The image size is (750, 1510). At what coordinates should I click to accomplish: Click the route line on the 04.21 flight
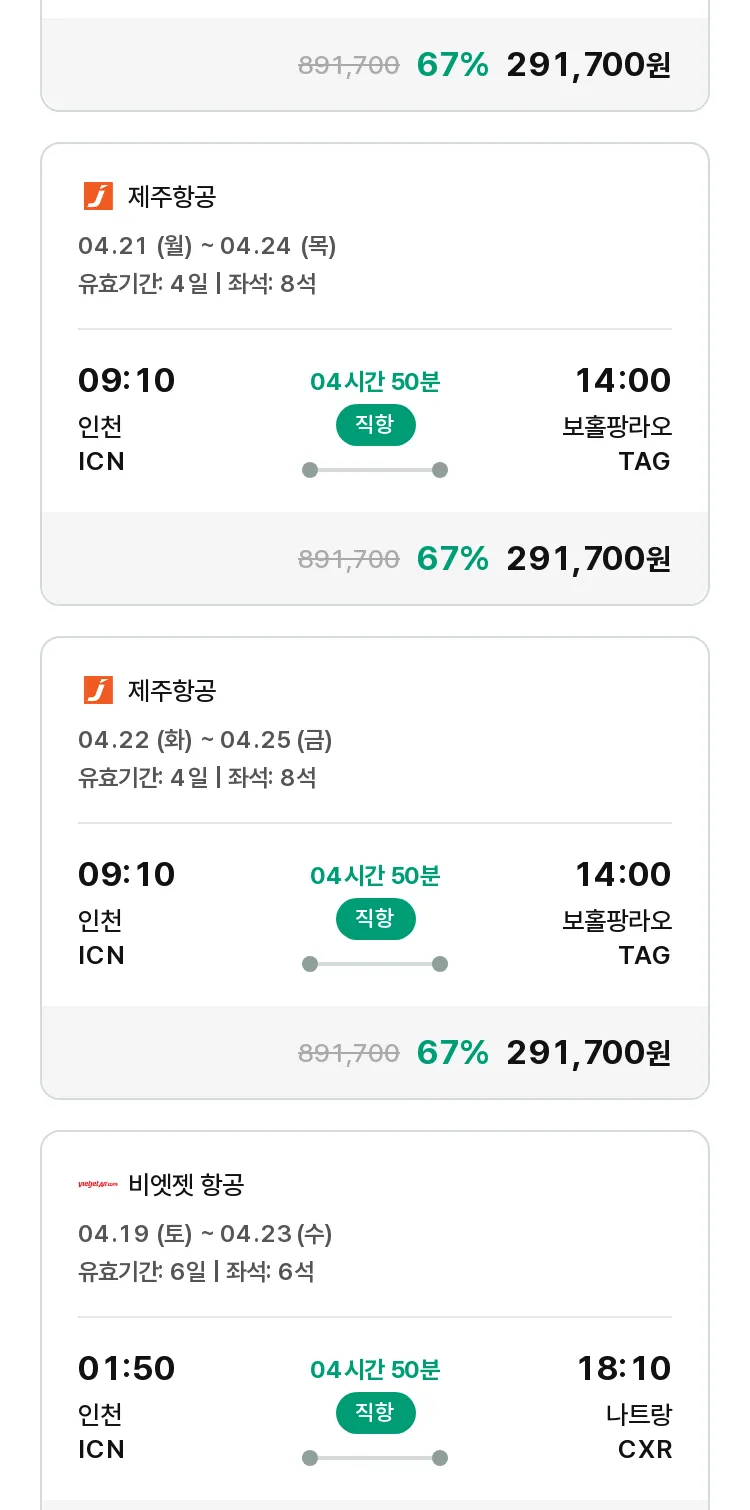pos(375,470)
